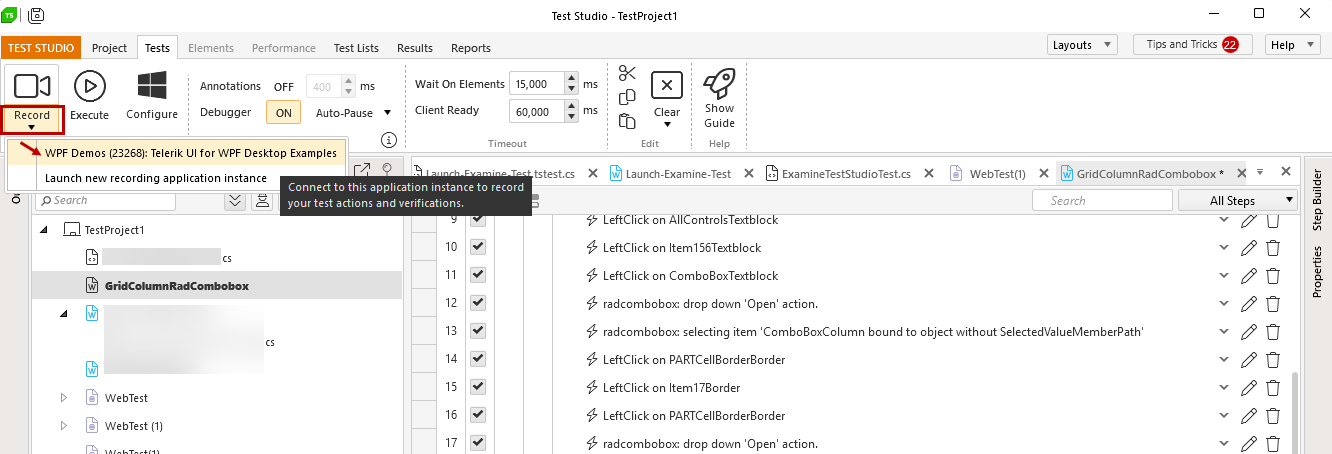The height and width of the screenshot is (454, 1332).
Task: Click the icon right of collapse-all in project panel
Action: [x=262, y=200]
